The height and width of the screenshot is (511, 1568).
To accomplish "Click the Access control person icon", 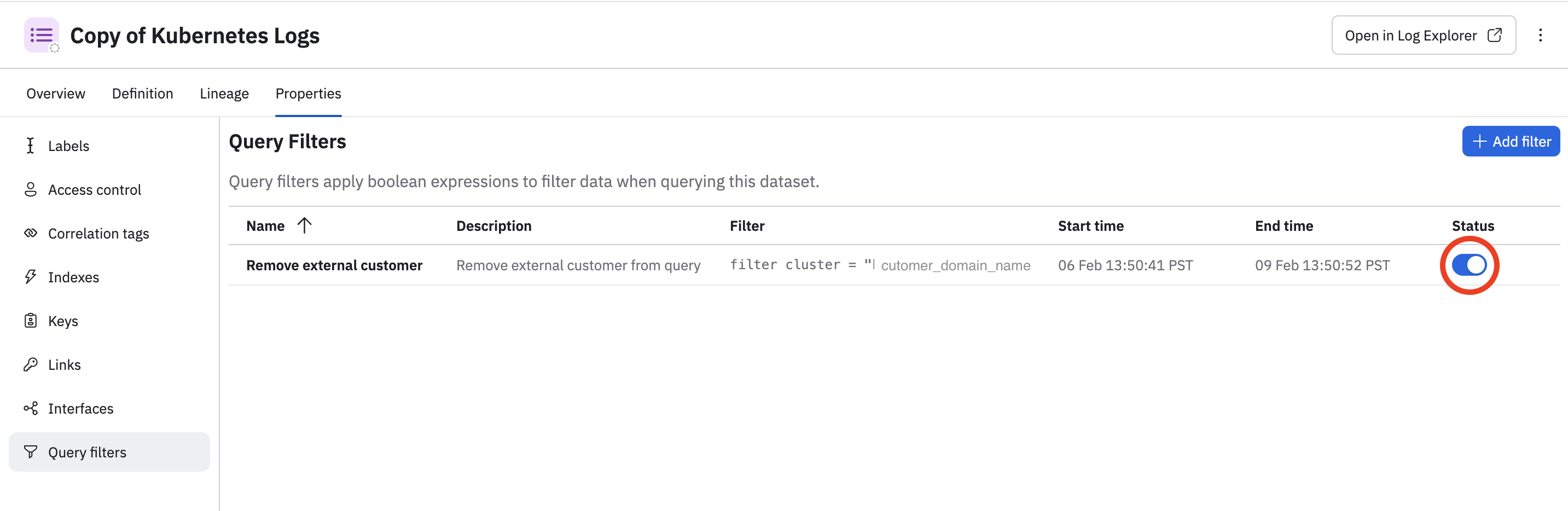I will tap(31, 189).
